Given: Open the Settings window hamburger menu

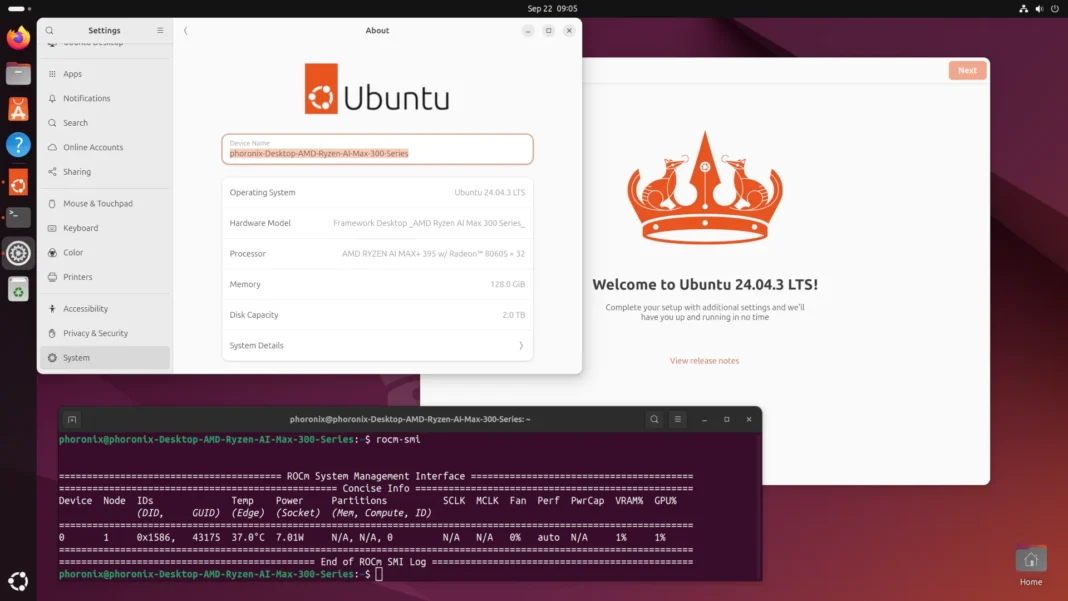Looking at the screenshot, I should coord(160,31).
